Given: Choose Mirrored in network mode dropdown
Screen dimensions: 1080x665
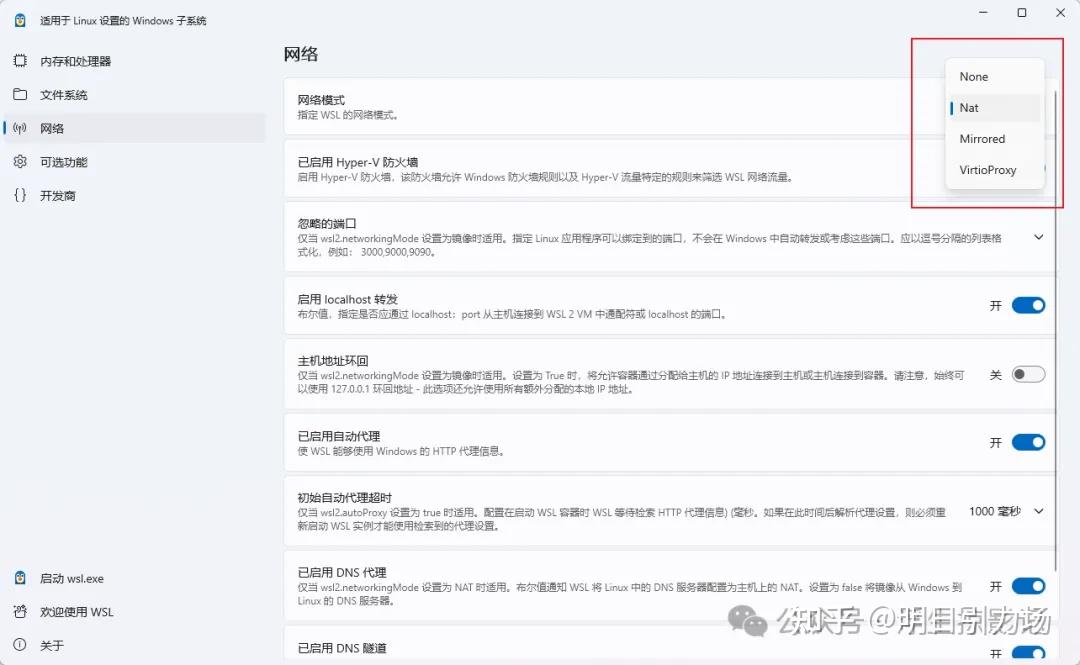Looking at the screenshot, I should [995, 139].
